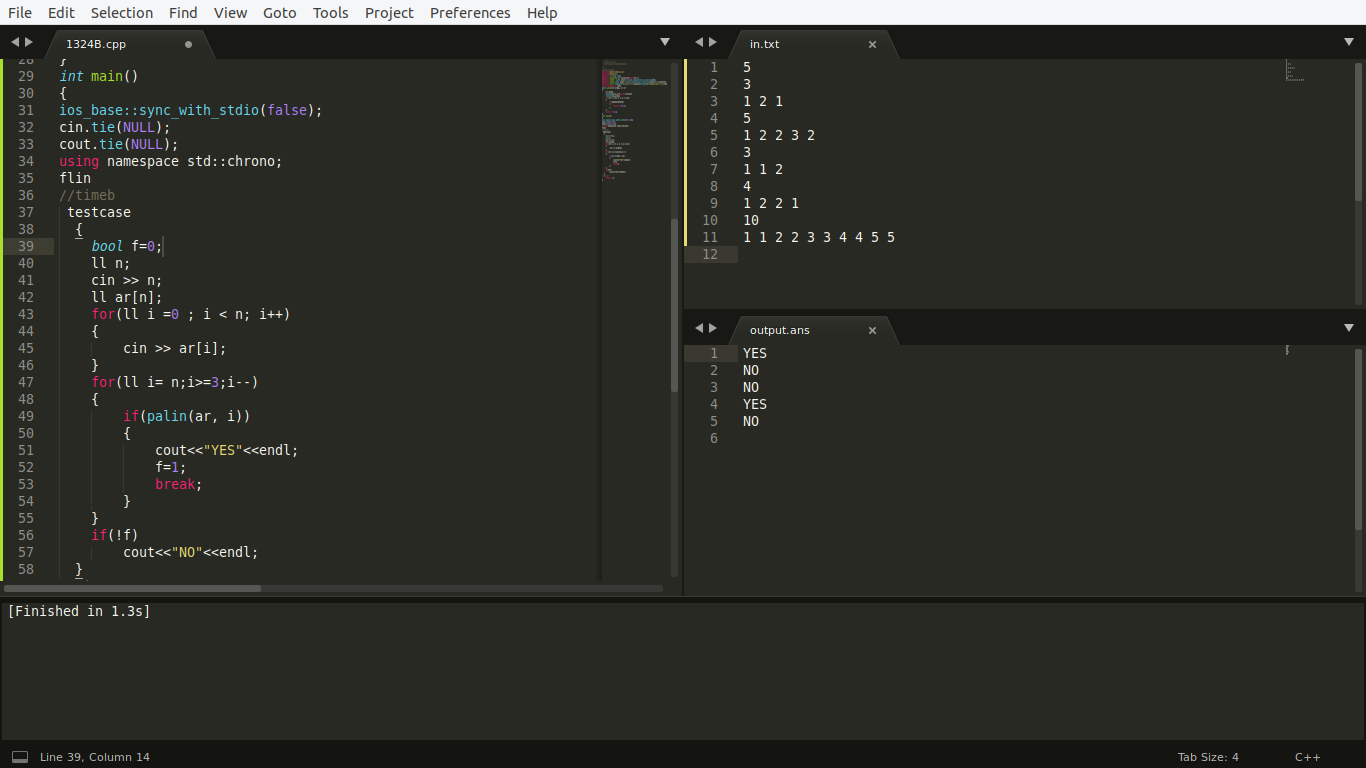The image size is (1366, 768).
Task: Click previous tab arrow in the in.txt pane
Action: 699,42
